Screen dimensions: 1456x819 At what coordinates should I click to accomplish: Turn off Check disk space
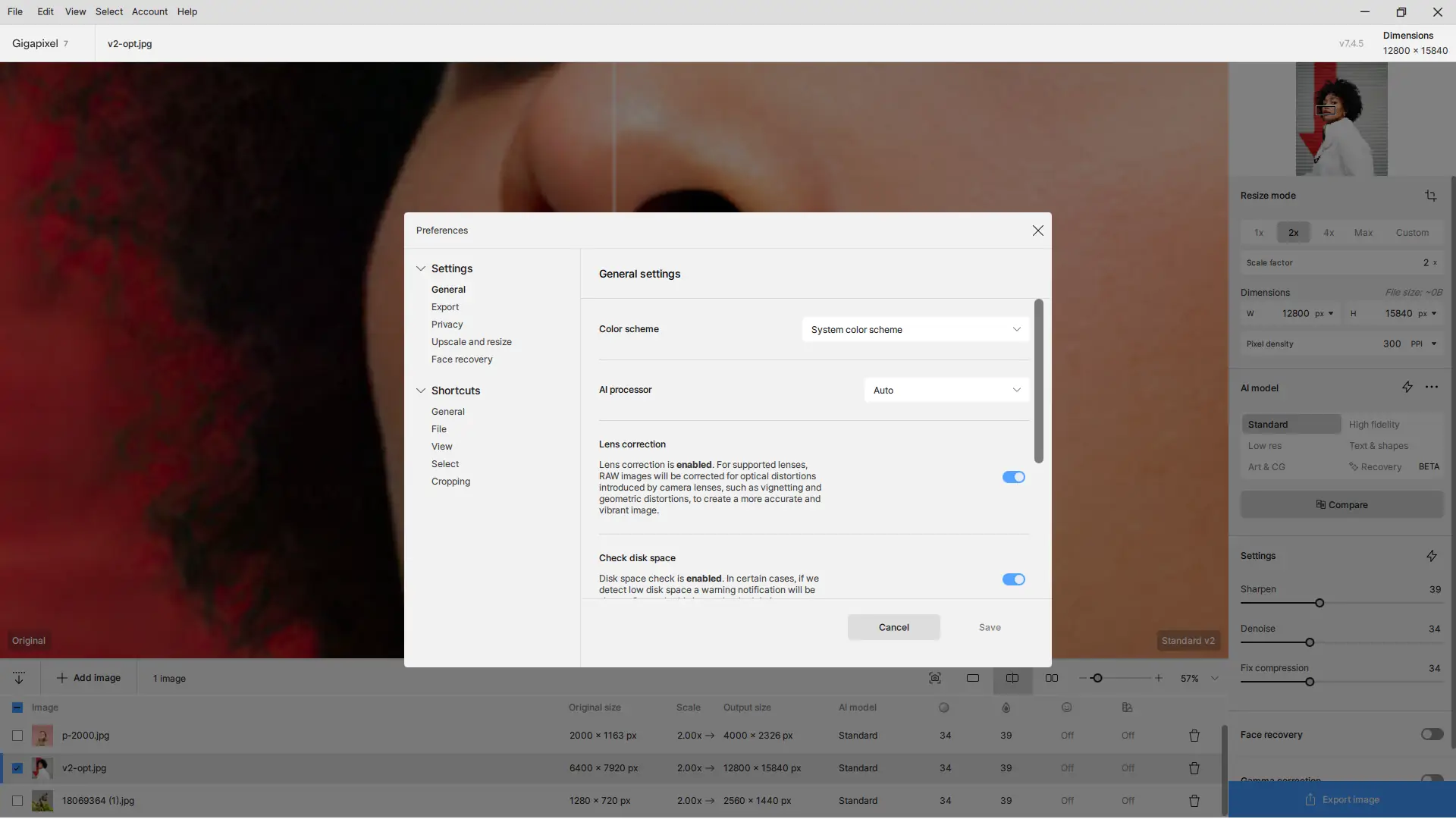coord(1014,579)
